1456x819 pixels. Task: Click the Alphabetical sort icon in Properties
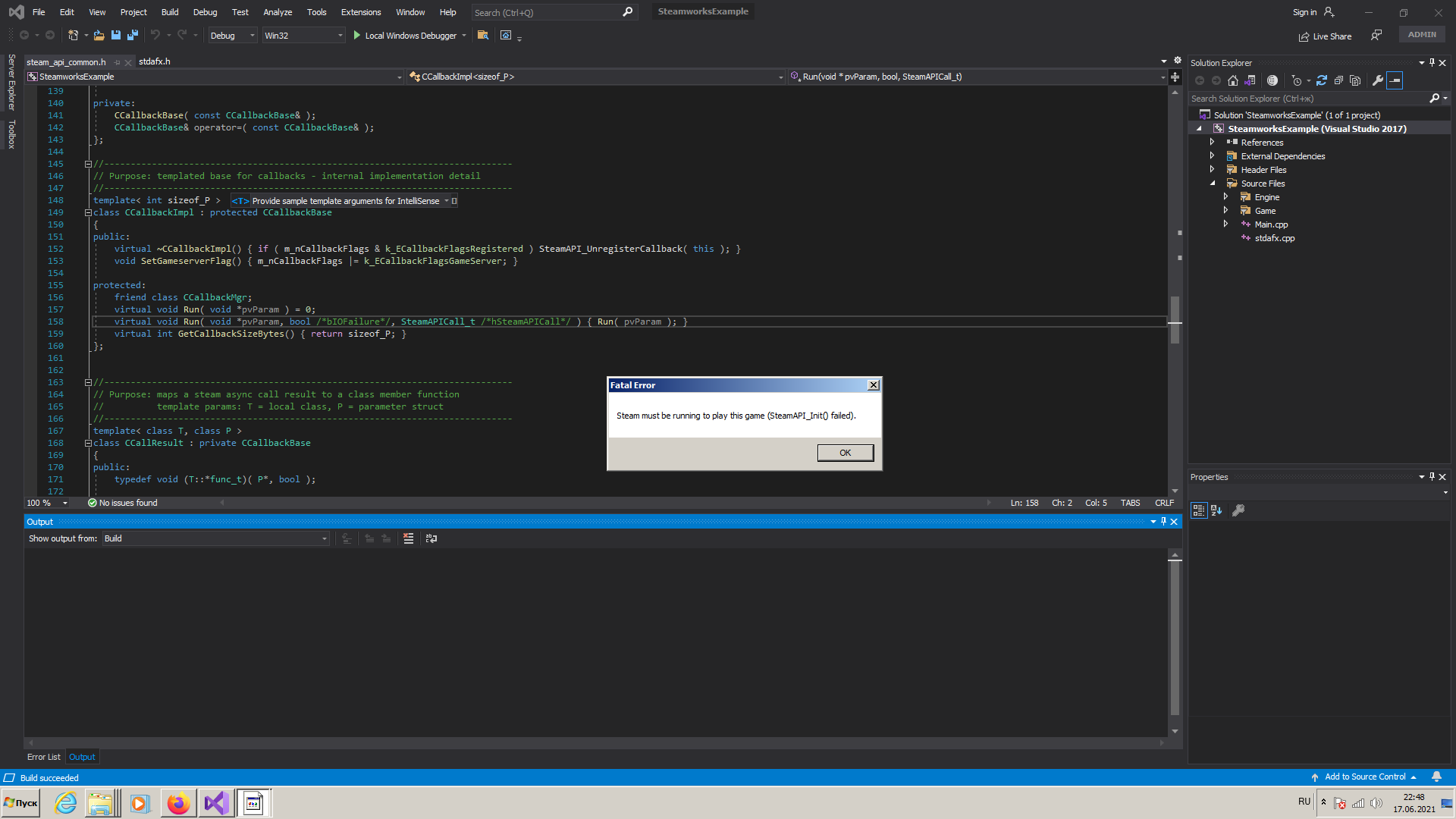[1216, 510]
